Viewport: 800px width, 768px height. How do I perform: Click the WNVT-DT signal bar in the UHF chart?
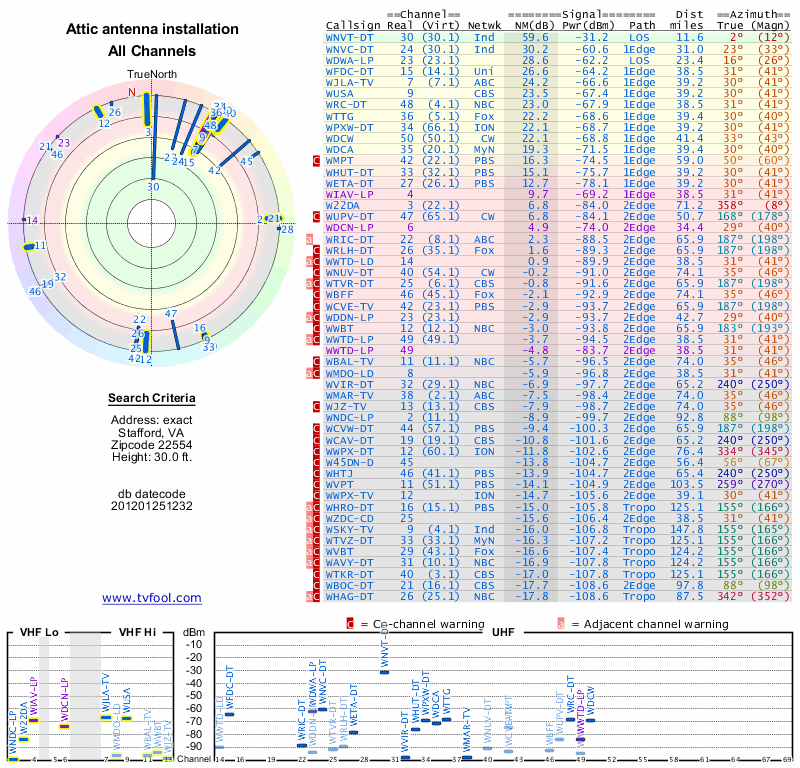[384, 672]
